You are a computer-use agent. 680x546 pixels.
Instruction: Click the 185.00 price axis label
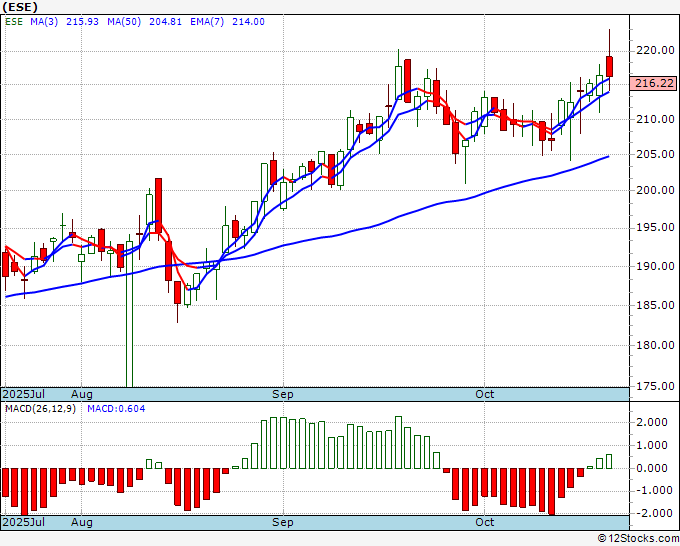(655, 305)
